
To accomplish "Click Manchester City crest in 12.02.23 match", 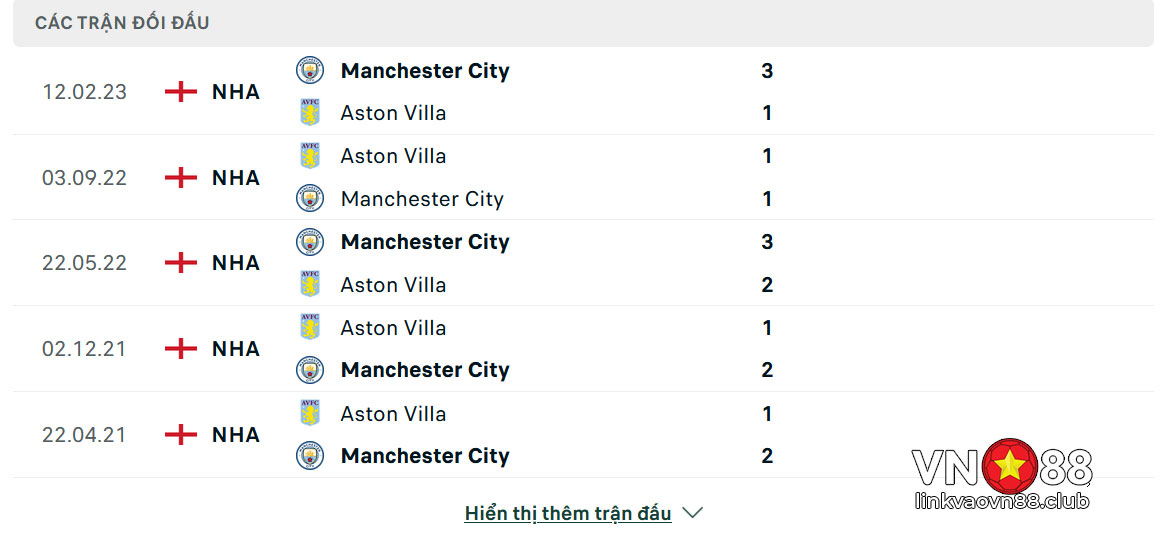I will (310, 70).
